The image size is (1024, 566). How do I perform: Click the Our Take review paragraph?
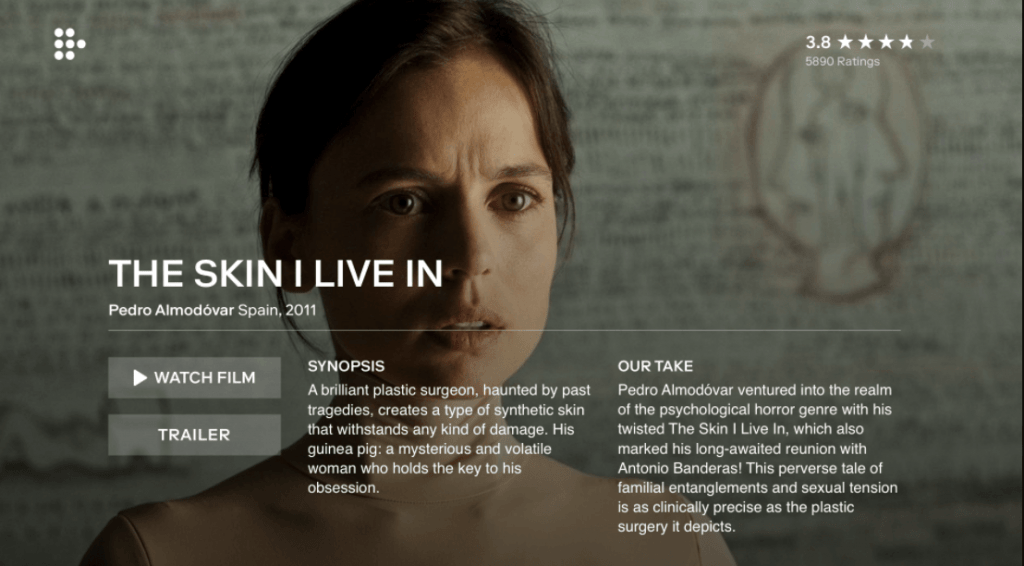758,458
